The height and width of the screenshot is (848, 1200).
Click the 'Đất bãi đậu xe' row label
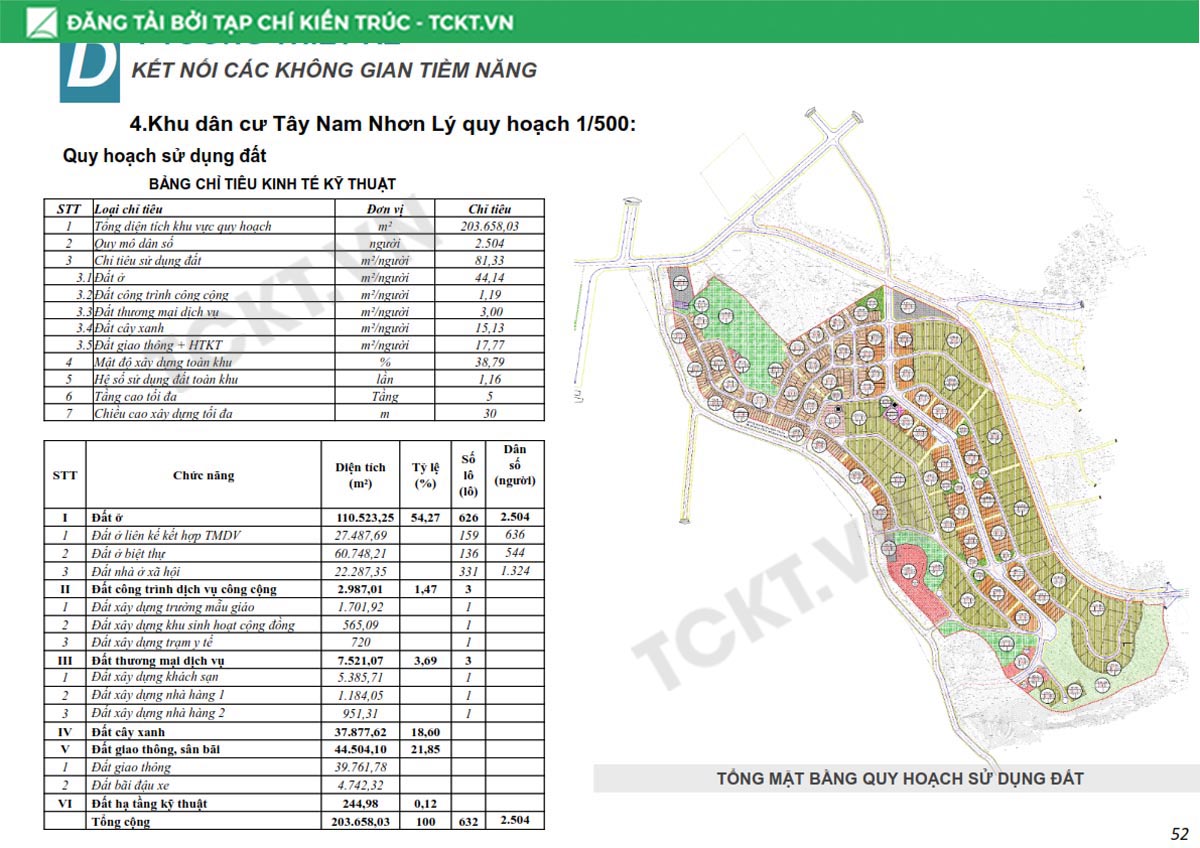click(x=130, y=785)
